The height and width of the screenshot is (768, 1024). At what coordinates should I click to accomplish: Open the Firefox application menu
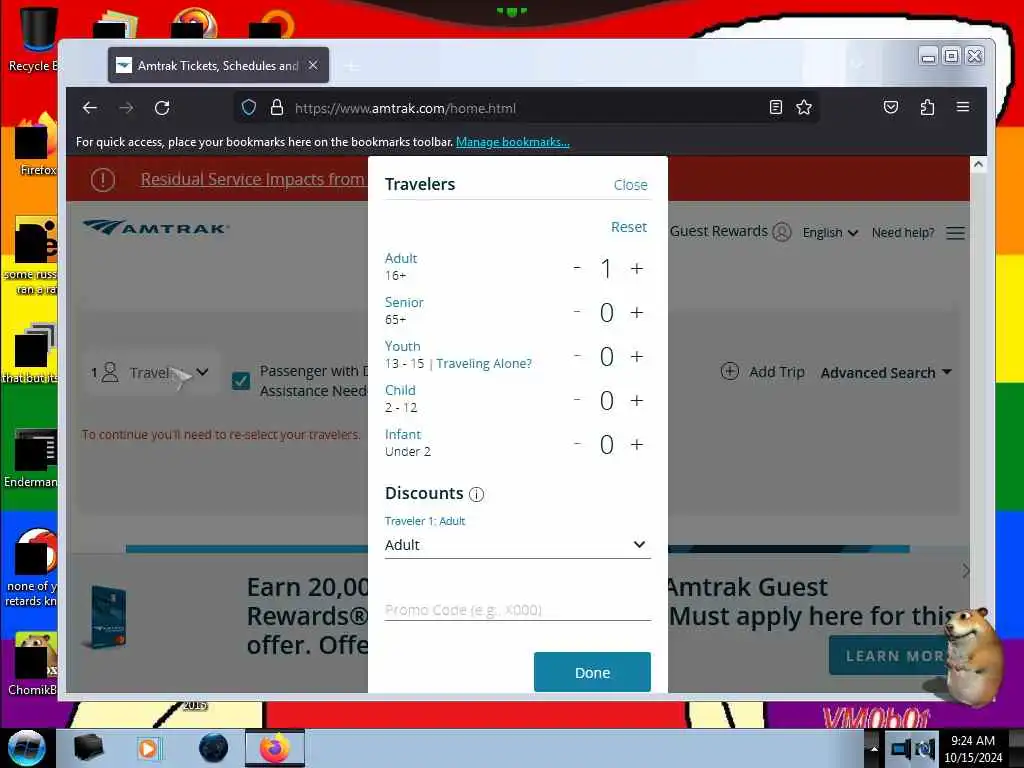tap(963, 107)
